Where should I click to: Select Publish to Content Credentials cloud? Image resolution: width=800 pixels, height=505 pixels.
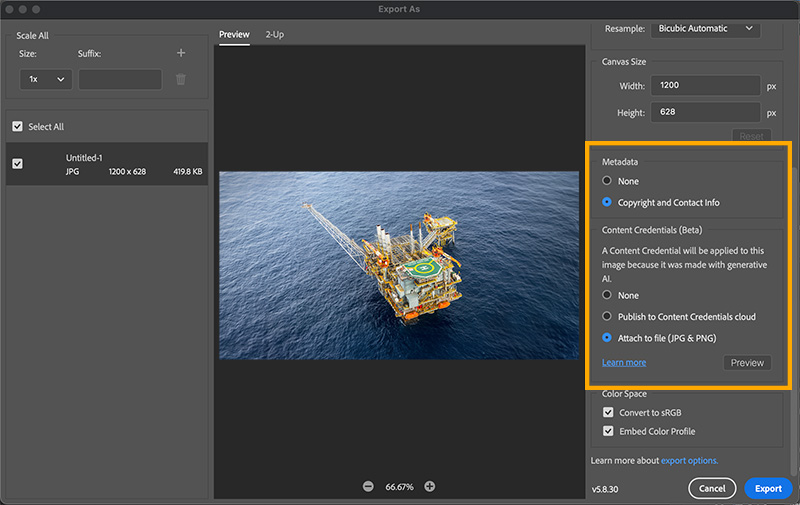coord(607,316)
